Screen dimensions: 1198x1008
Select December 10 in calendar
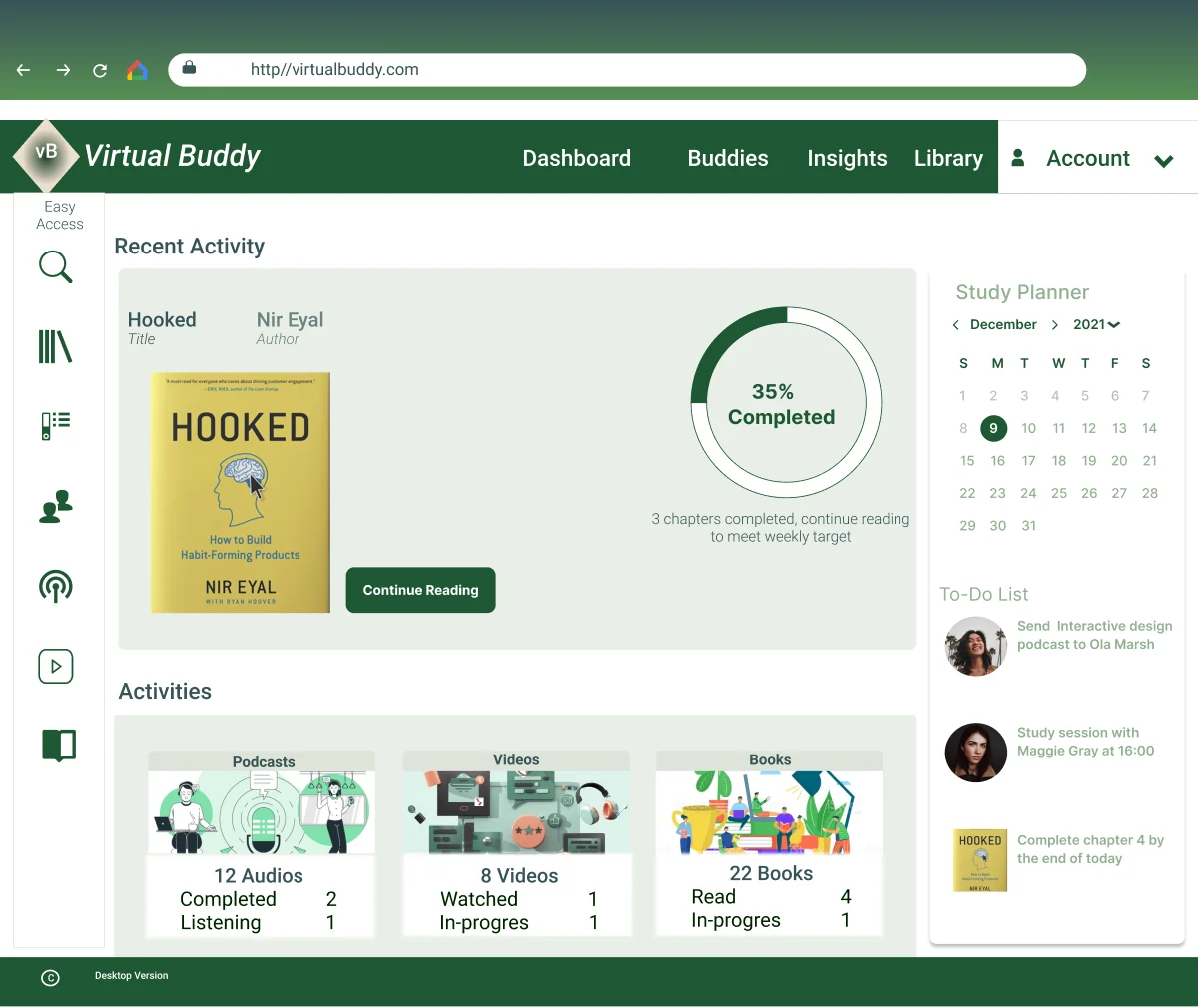click(x=1028, y=428)
